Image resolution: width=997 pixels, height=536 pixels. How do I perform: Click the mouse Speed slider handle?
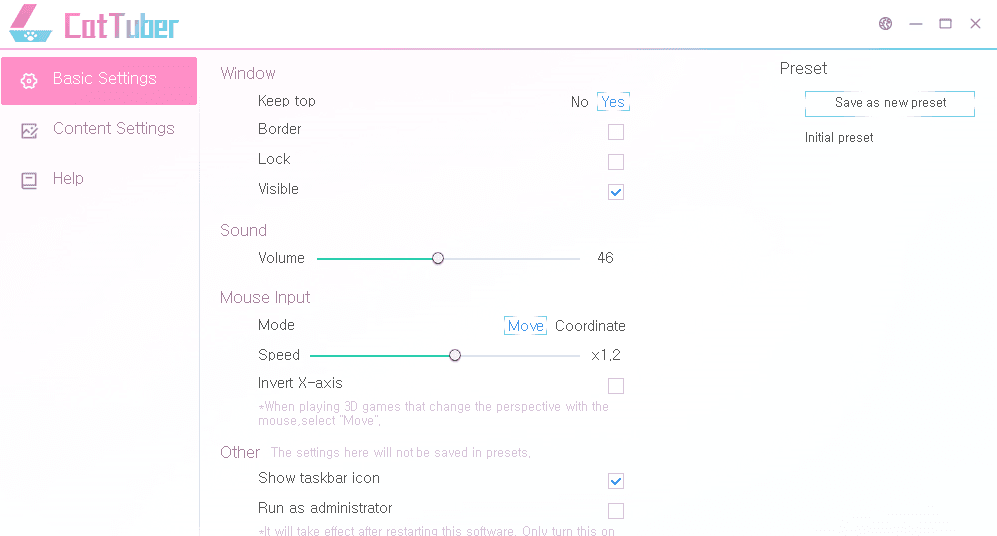pyautogui.click(x=455, y=355)
